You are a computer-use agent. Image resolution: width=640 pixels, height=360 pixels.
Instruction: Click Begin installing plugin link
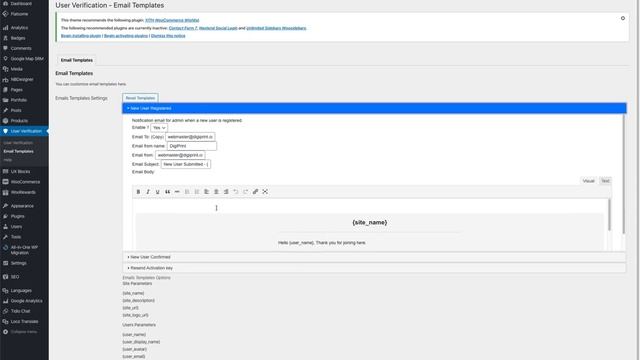[x=81, y=36]
